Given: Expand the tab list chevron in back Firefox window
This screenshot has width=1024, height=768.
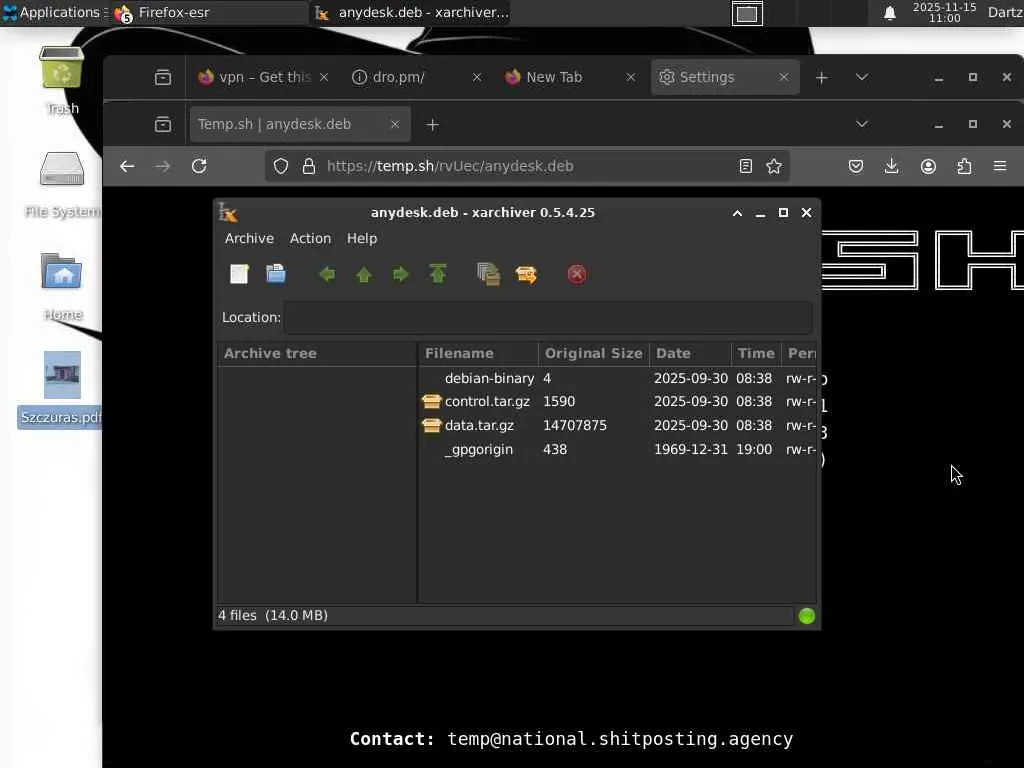Looking at the screenshot, I should 862,77.
